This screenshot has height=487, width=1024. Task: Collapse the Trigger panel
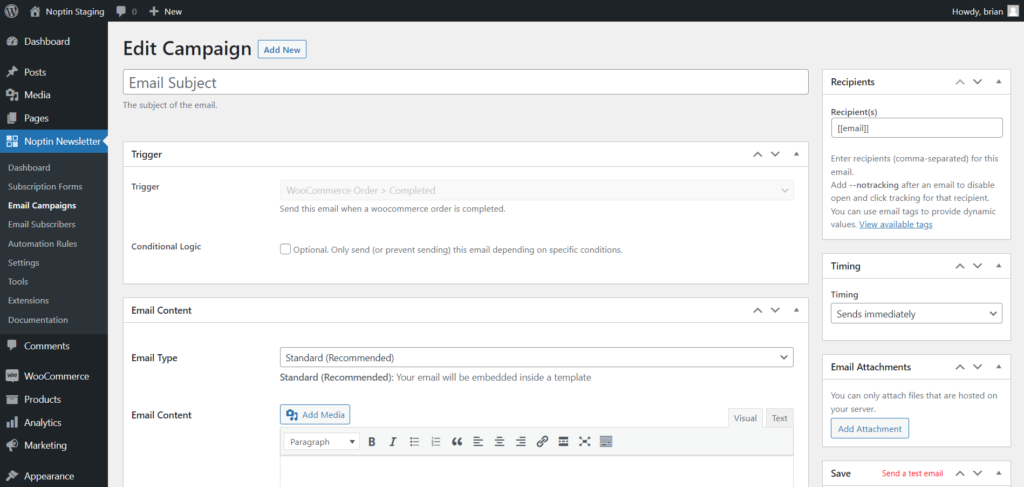[796, 155]
